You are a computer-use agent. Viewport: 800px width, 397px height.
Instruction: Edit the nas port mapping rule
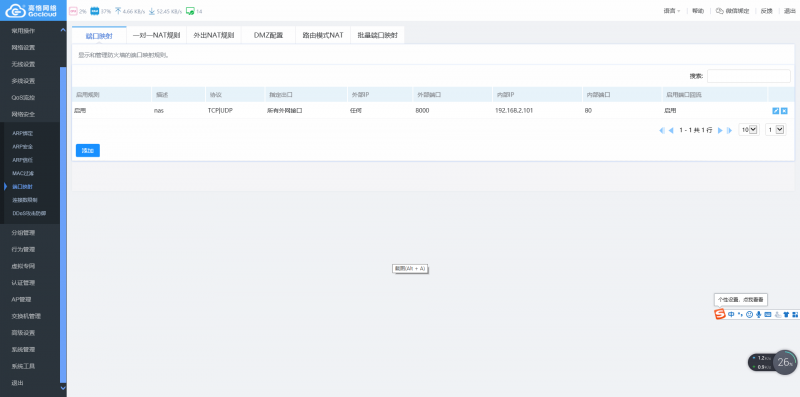776,111
